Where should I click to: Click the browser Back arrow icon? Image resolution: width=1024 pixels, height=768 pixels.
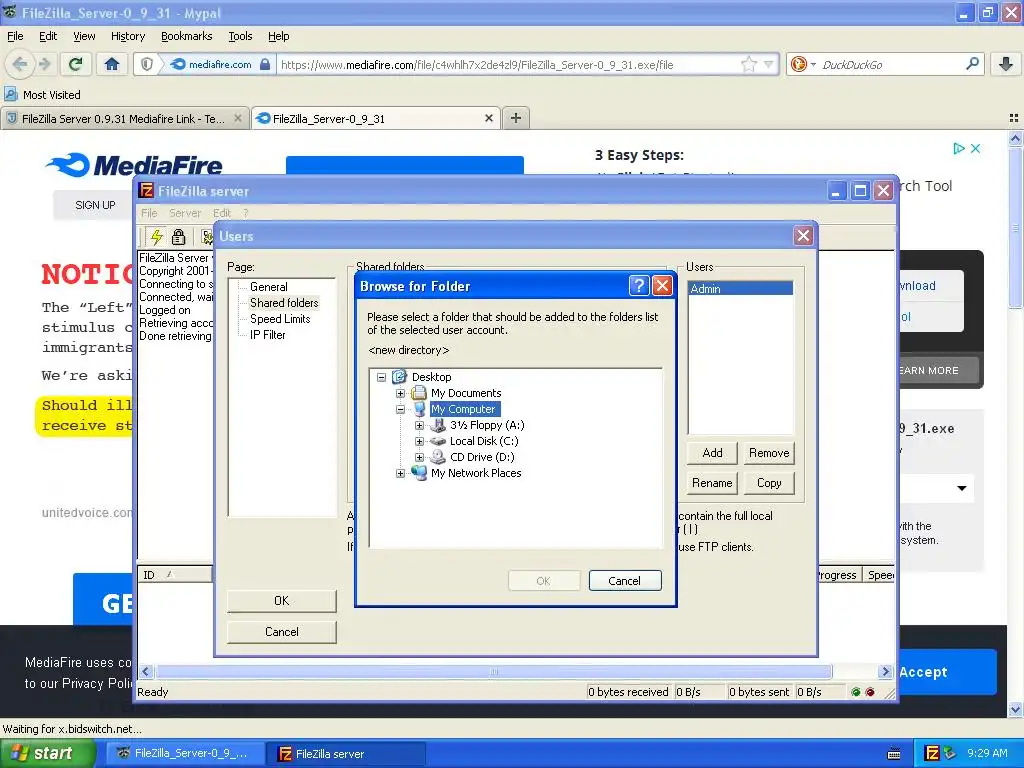[20, 64]
